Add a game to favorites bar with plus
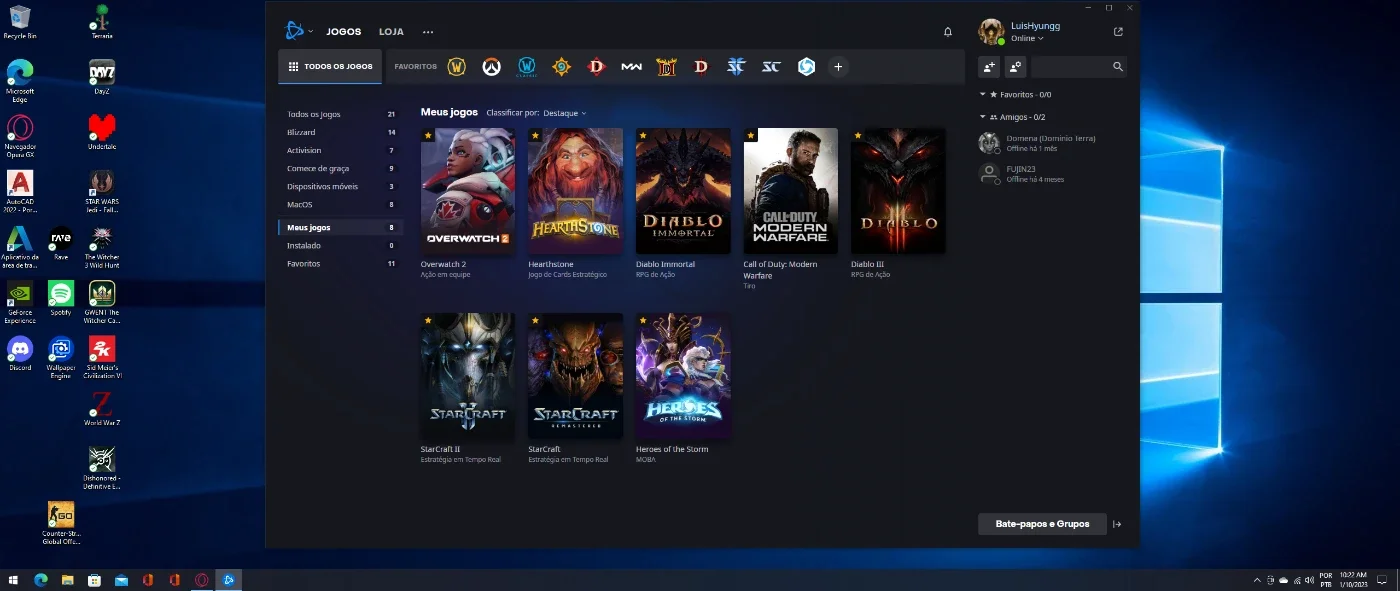 pos(838,67)
